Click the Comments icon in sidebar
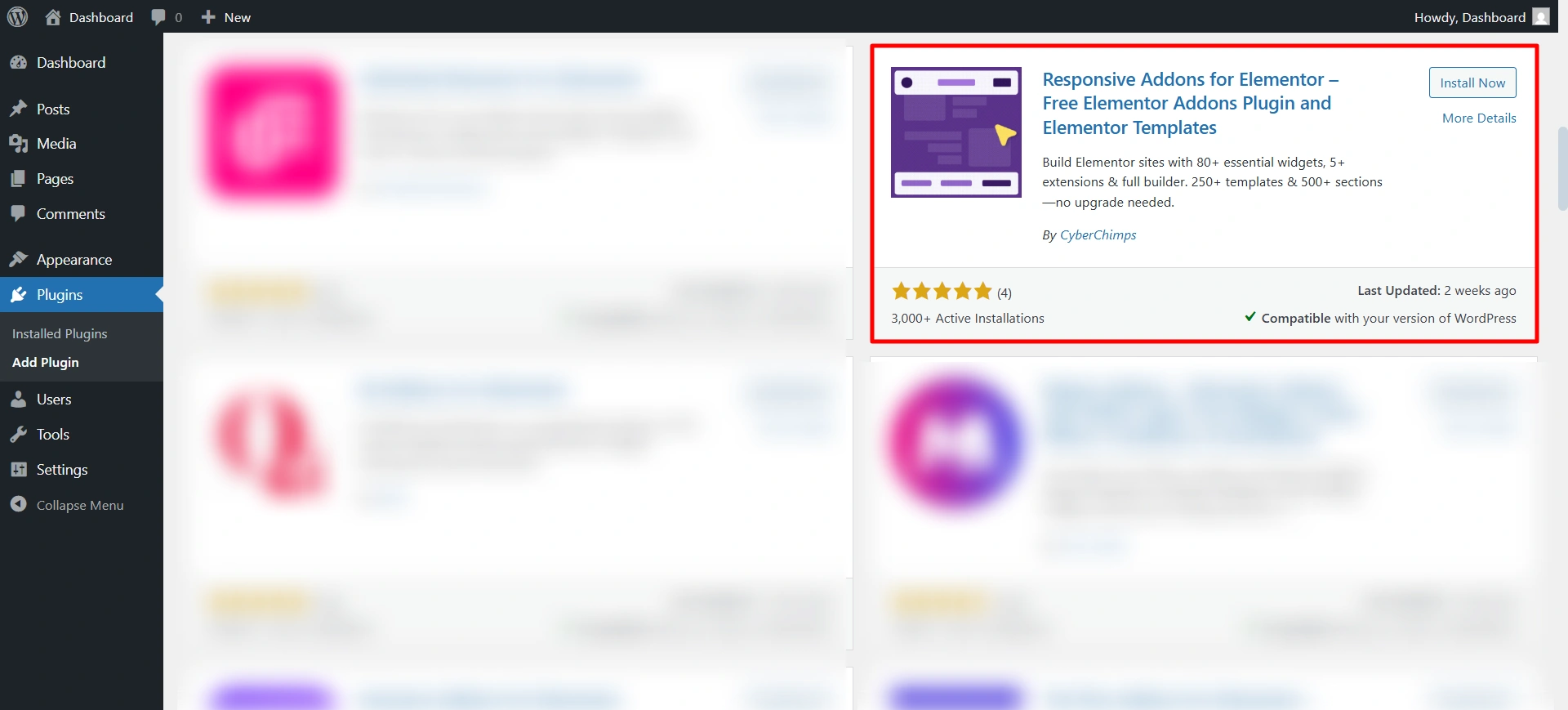The width and height of the screenshot is (1568, 710). point(18,213)
